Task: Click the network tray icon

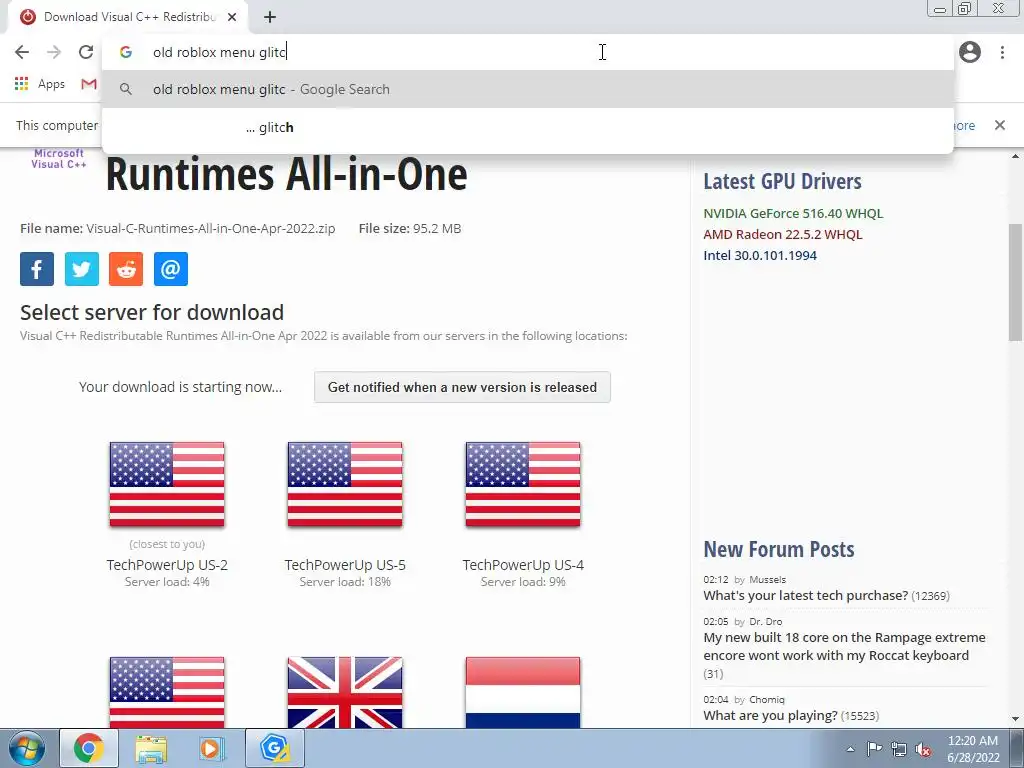Action: 899,749
